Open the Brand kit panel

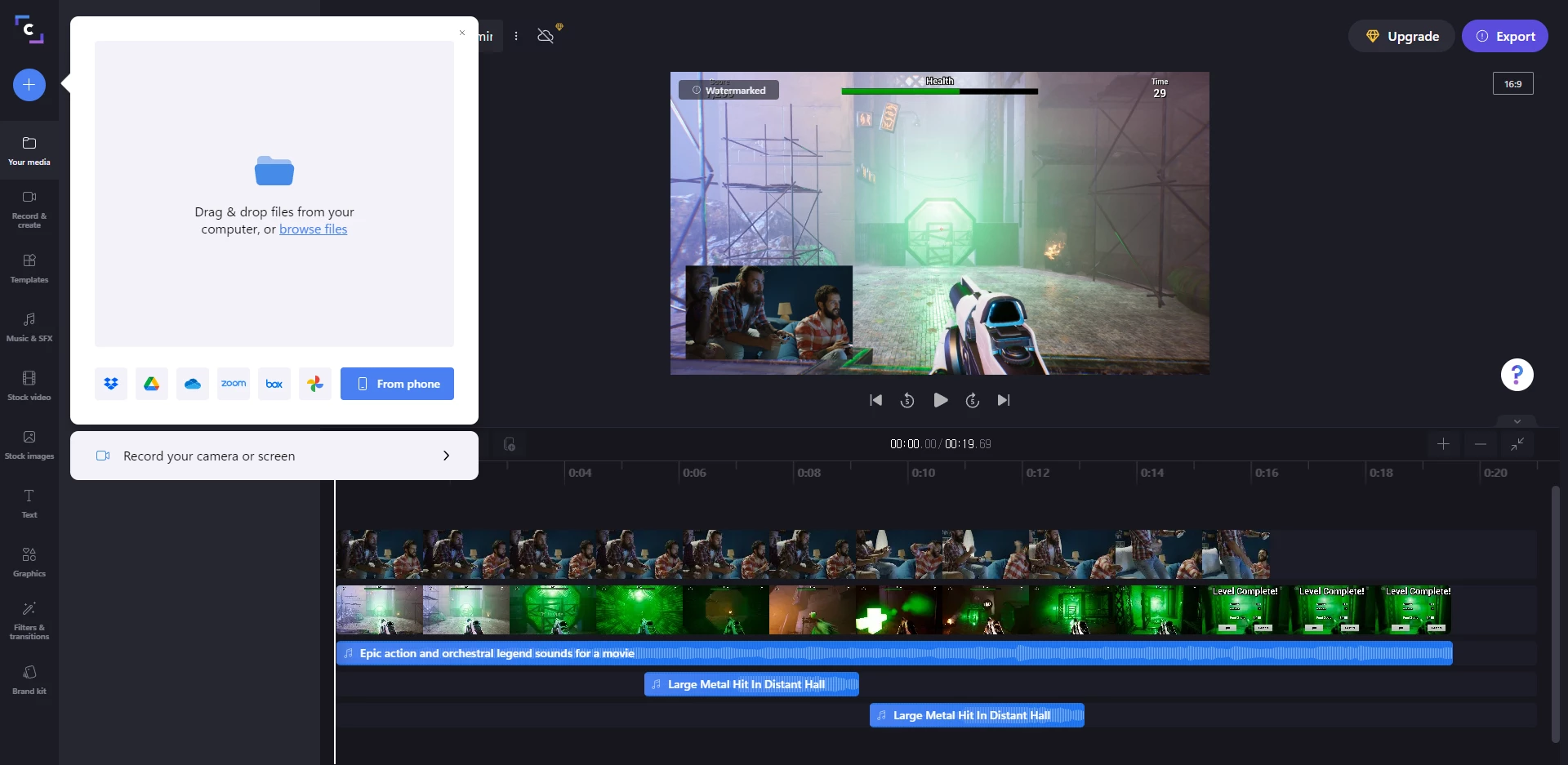[29, 678]
